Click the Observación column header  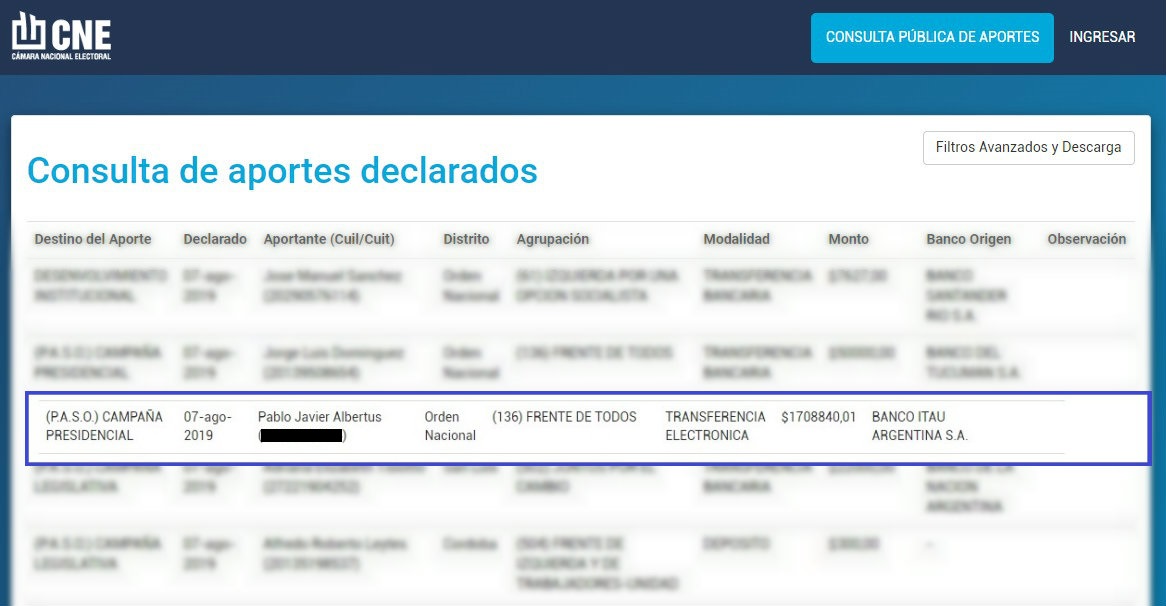click(1086, 239)
